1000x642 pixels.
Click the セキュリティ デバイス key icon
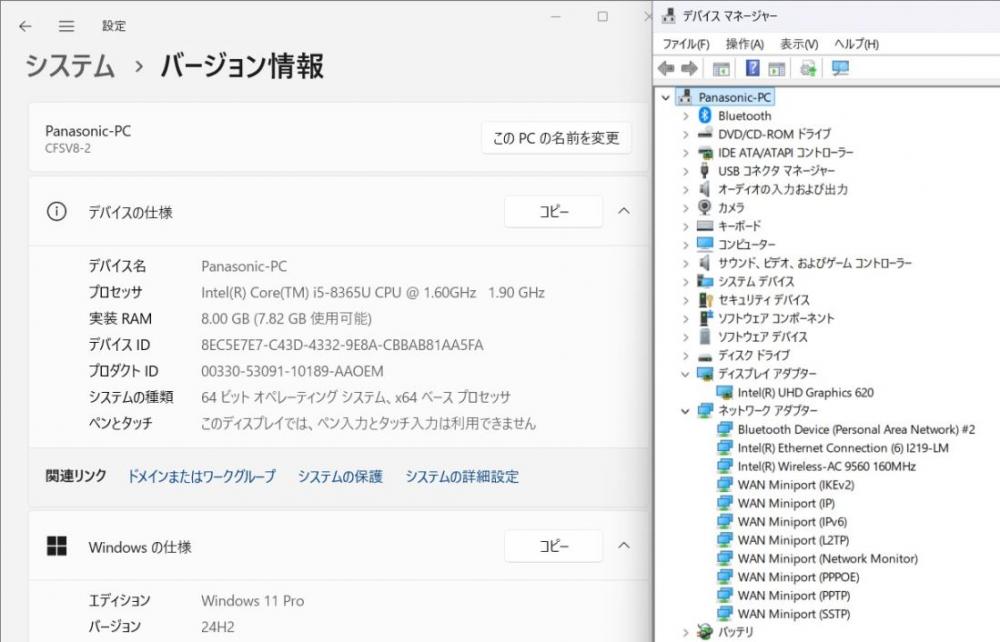point(705,300)
